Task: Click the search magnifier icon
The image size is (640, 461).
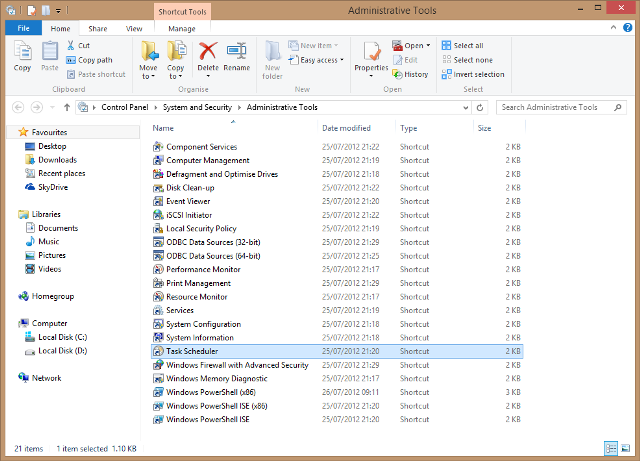Action: pos(618,107)
